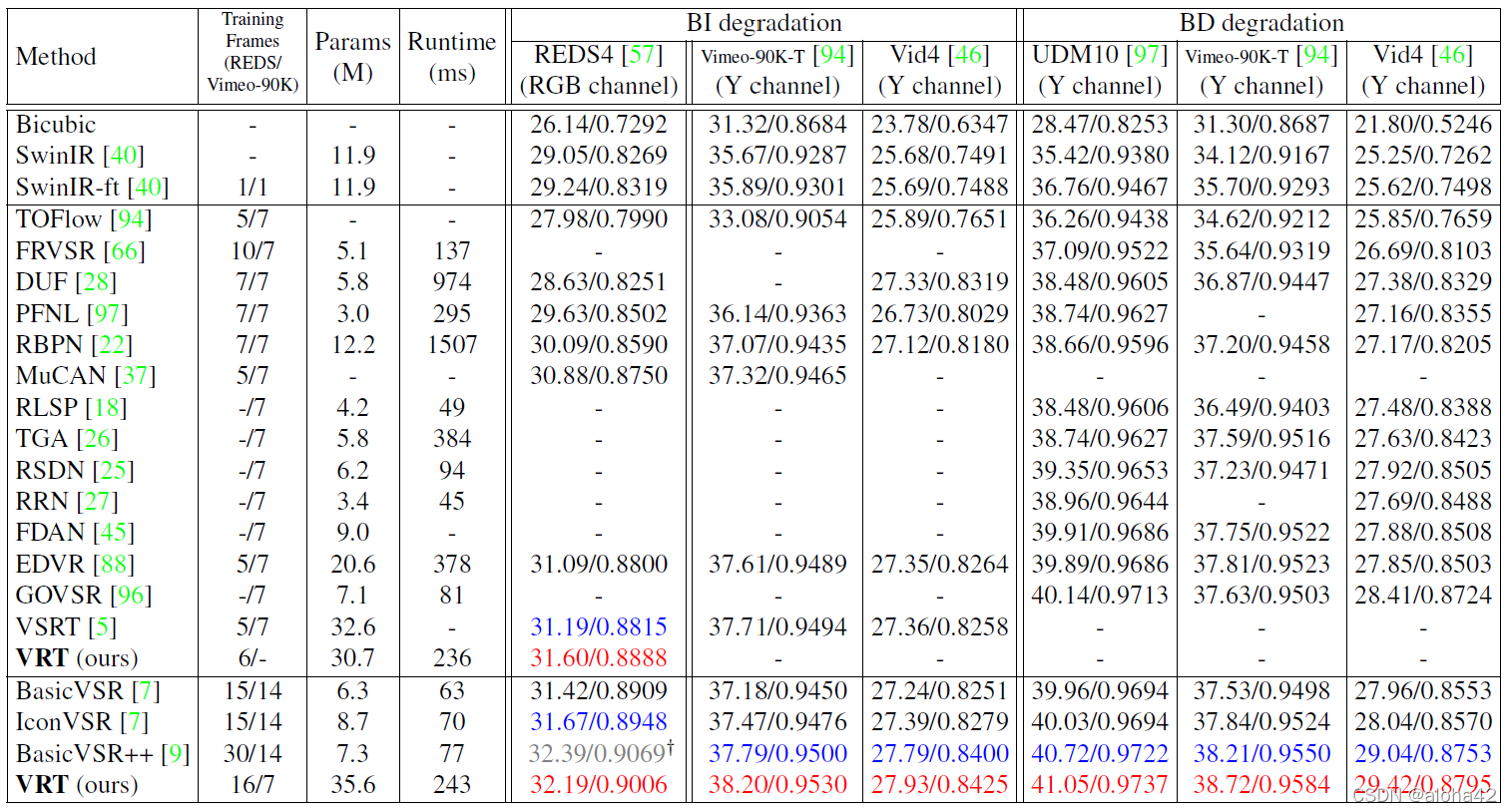Click DUF runtime value 974
The height and width of the screenshot is (812, 1511).
coord(452,282)
